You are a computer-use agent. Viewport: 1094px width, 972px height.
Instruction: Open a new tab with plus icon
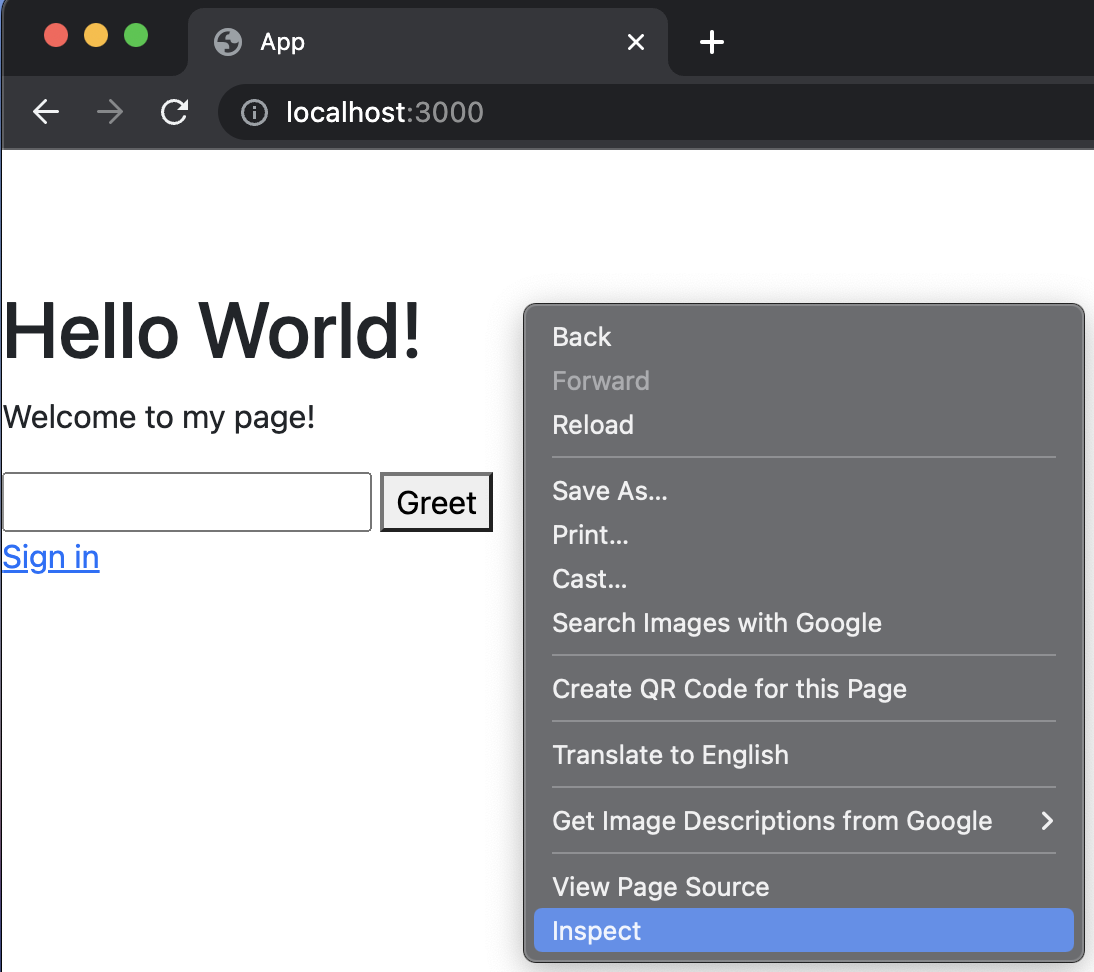711,42
